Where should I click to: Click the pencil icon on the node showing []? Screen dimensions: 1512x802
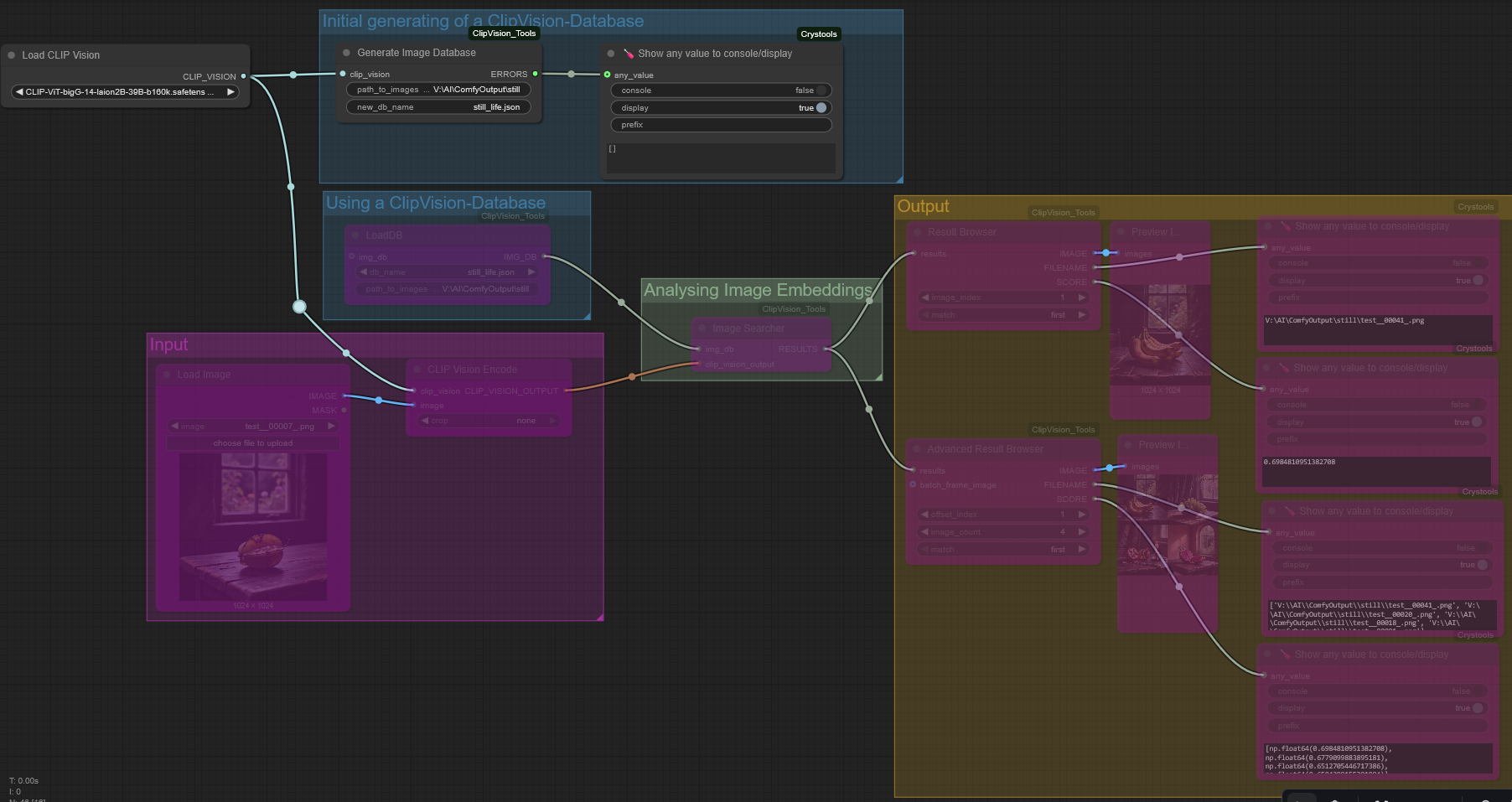[x=629, y=54]
